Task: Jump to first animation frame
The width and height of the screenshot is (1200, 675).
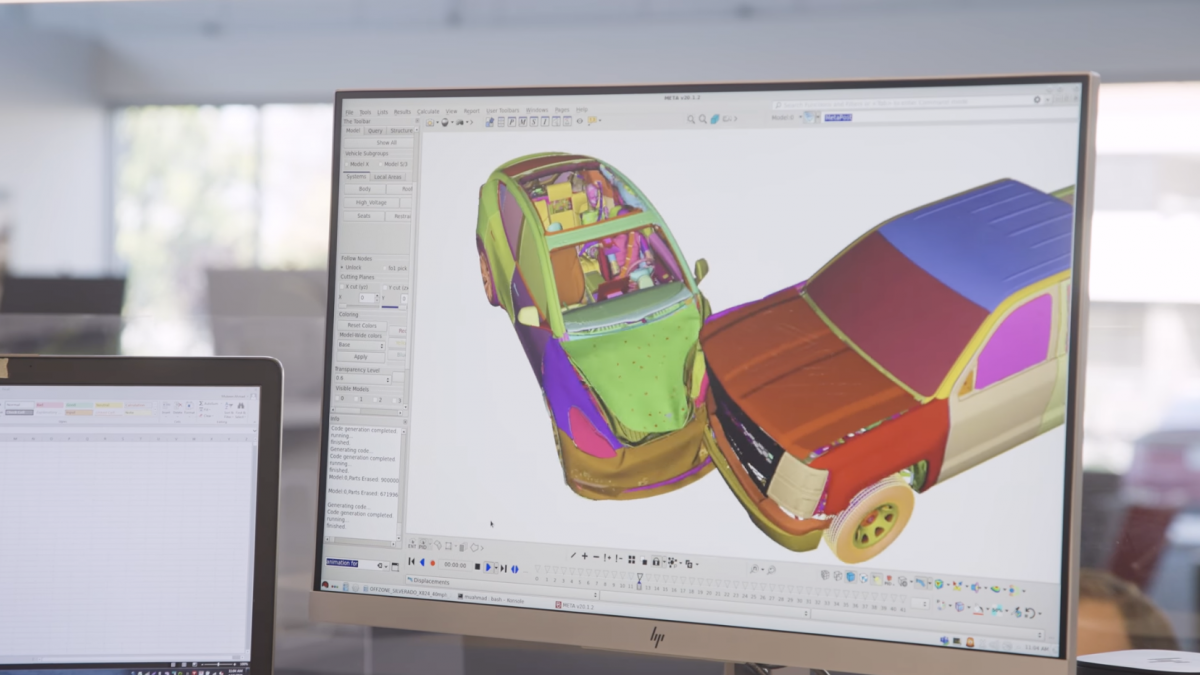Action: pos(411,562)
